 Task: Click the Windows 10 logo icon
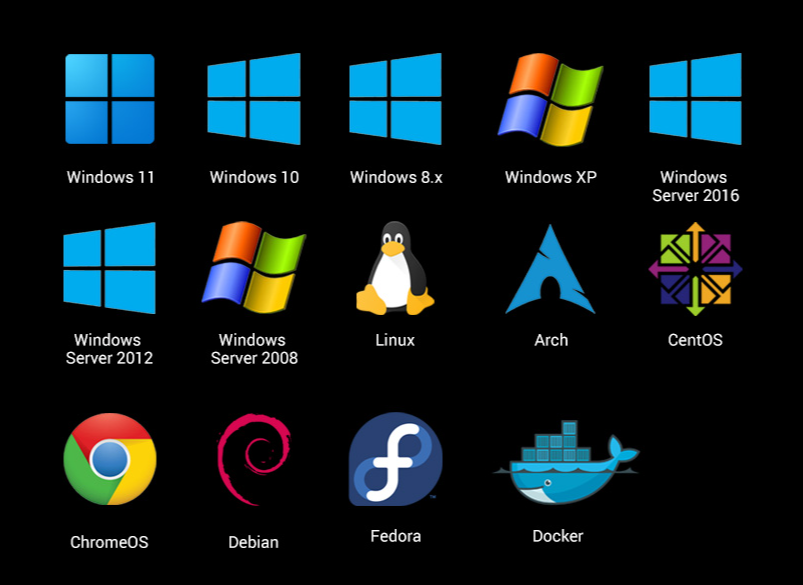(254, 99)
